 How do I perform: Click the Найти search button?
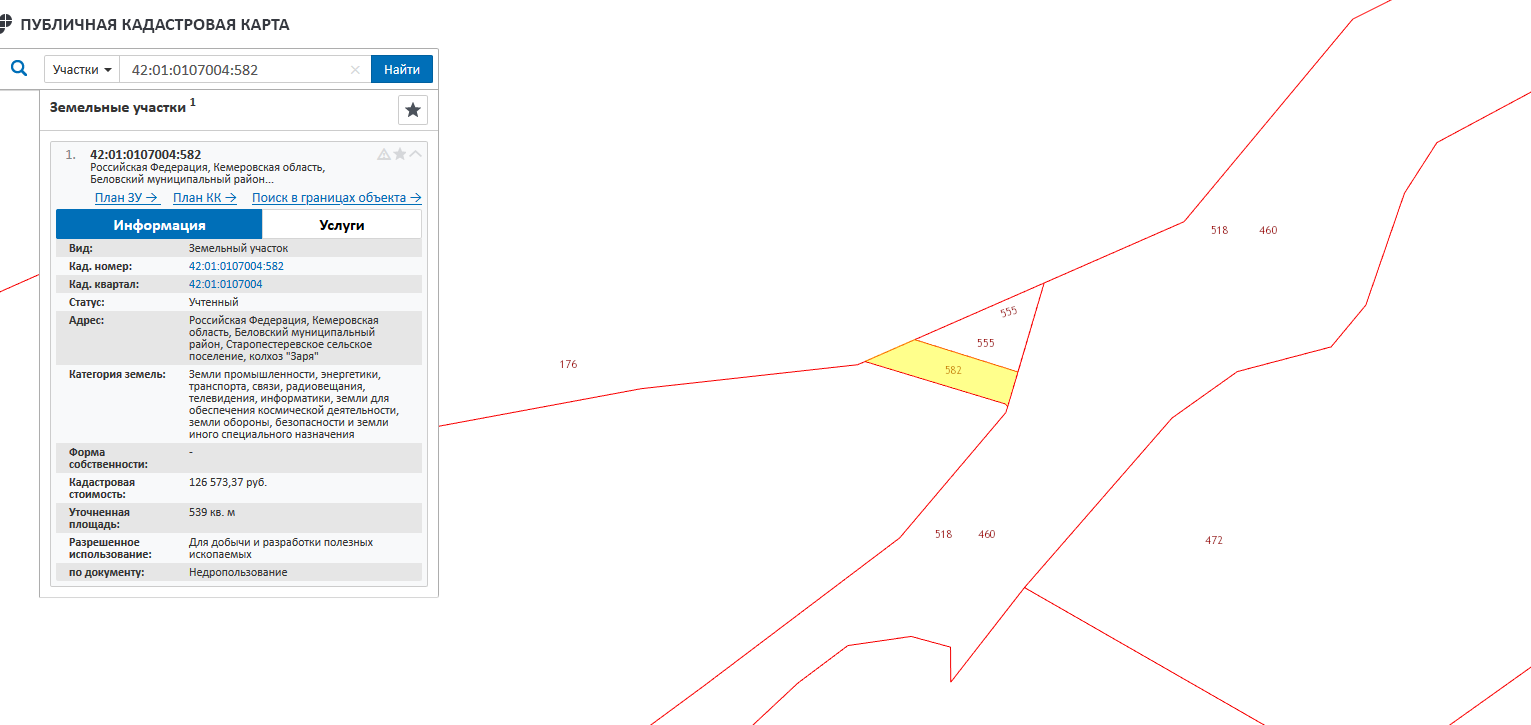pos(402,70)
